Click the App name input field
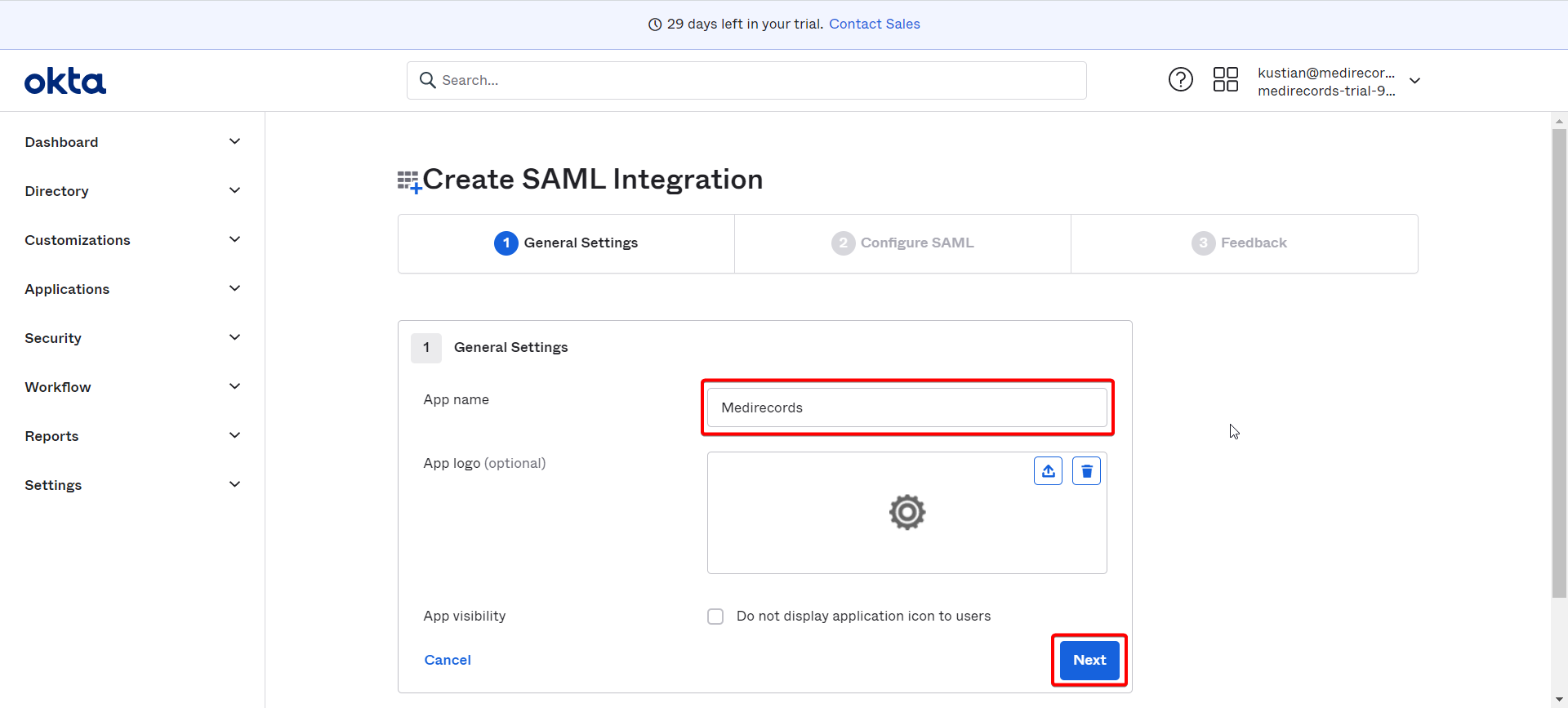Screen dimensions: 1568x708 click(907, 407)
